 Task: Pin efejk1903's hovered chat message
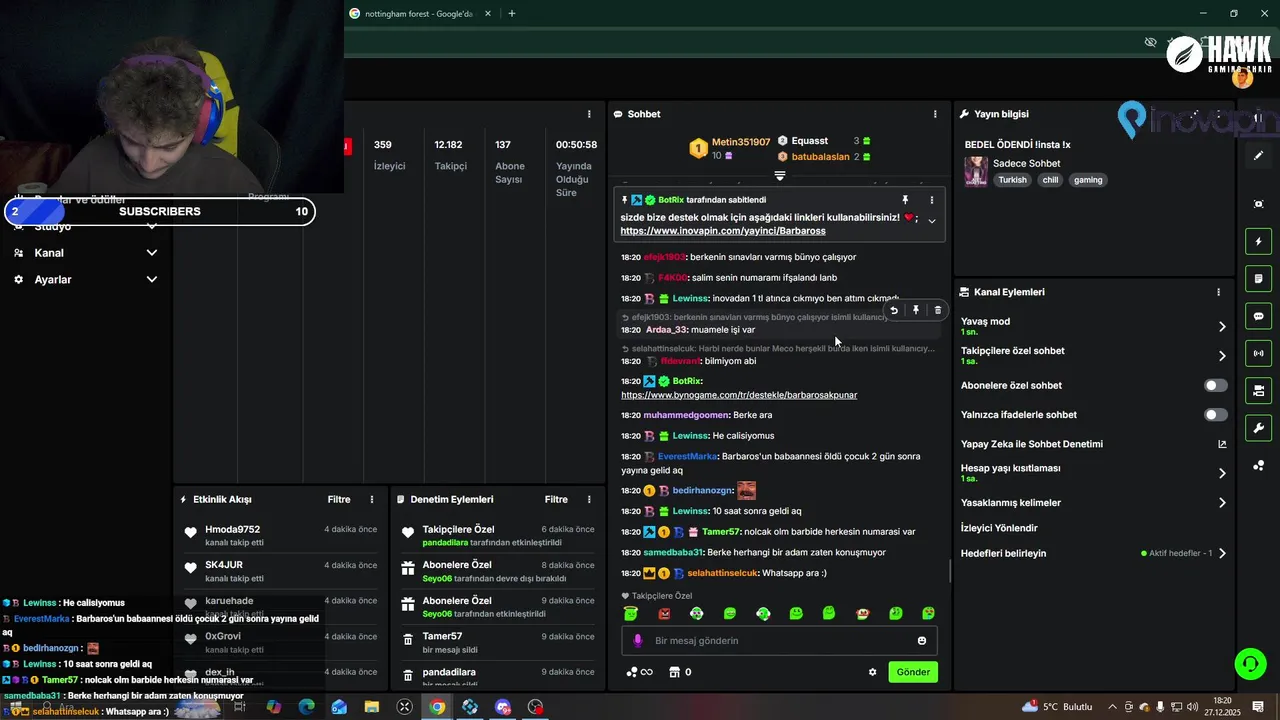pos(916,310)
